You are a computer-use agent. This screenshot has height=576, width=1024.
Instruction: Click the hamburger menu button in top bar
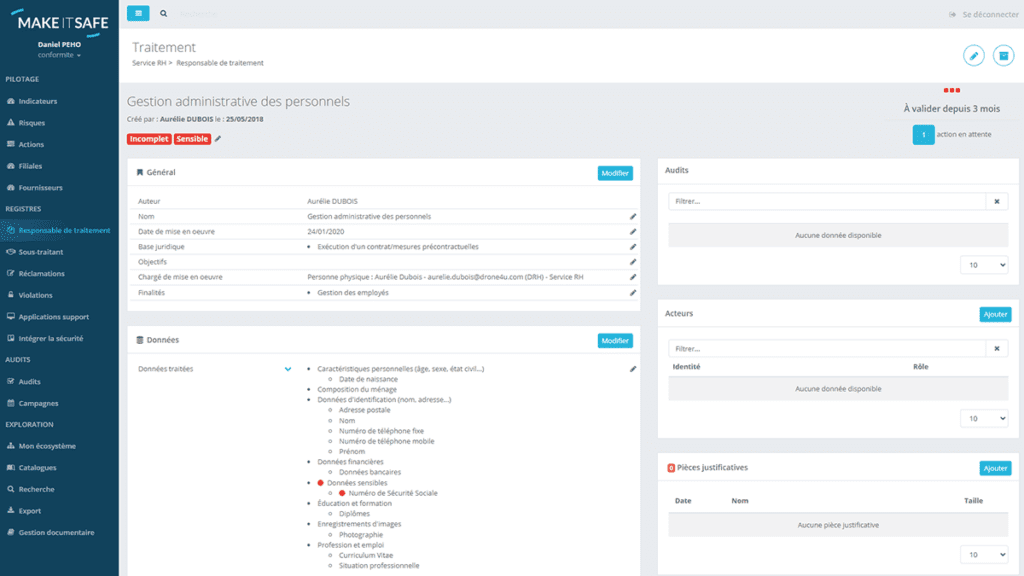[138, 14]
